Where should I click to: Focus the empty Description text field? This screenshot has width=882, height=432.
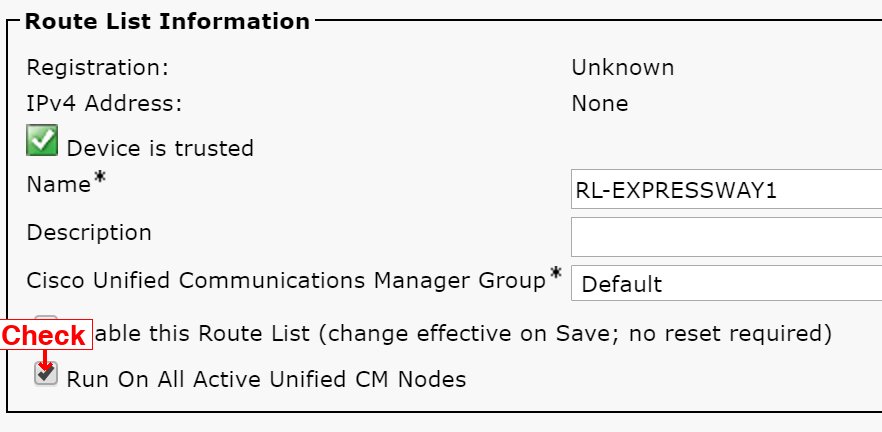coord(726,237)
